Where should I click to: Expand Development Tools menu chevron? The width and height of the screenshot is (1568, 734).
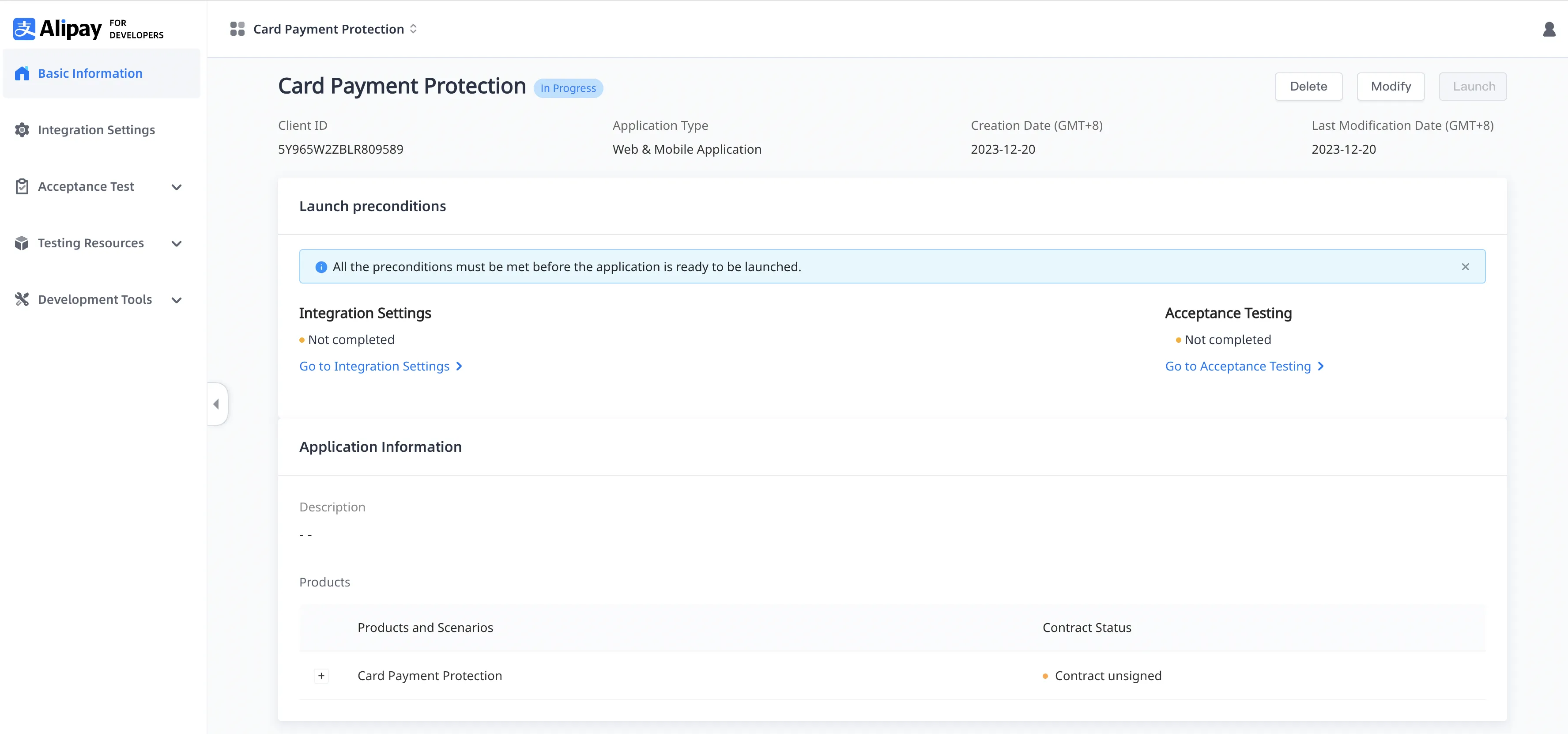(177, 300)
